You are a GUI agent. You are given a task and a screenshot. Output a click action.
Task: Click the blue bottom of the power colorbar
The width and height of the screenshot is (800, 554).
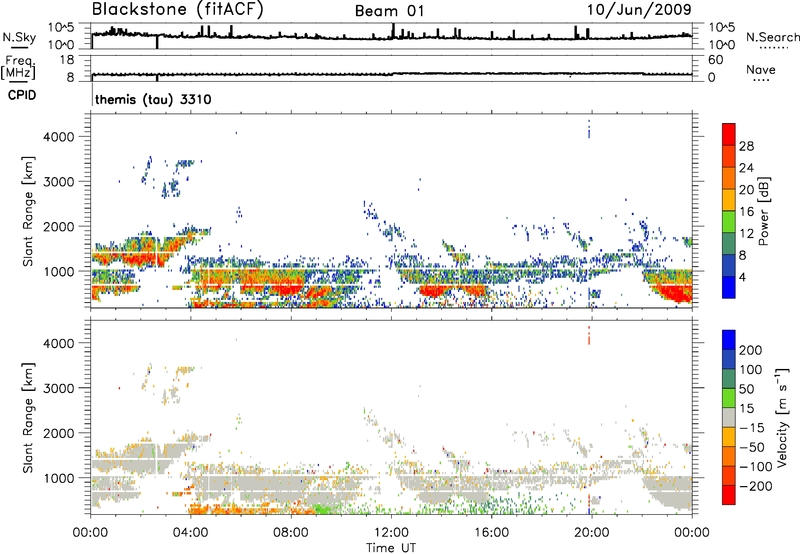click(x=729, y=287)
